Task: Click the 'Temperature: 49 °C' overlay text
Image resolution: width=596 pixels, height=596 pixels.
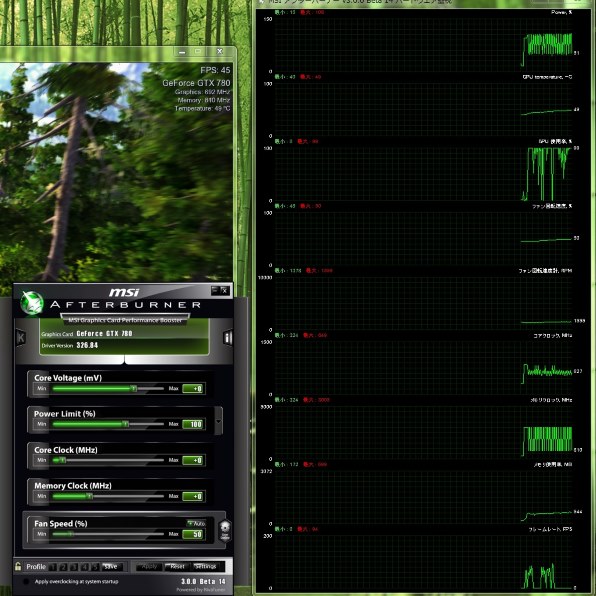Action: [x=202, y=109]
